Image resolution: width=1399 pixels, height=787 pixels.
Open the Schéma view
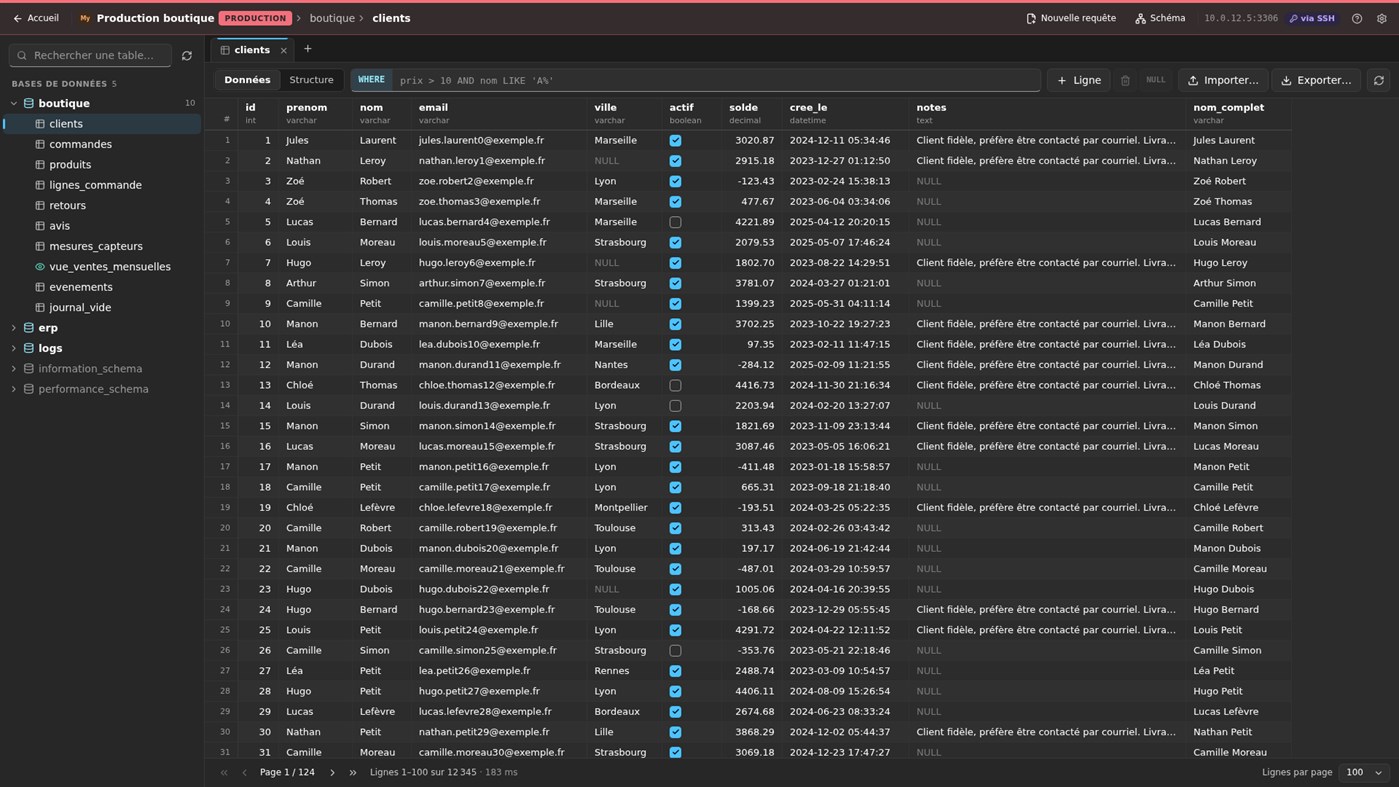[x=1160, y=18]
